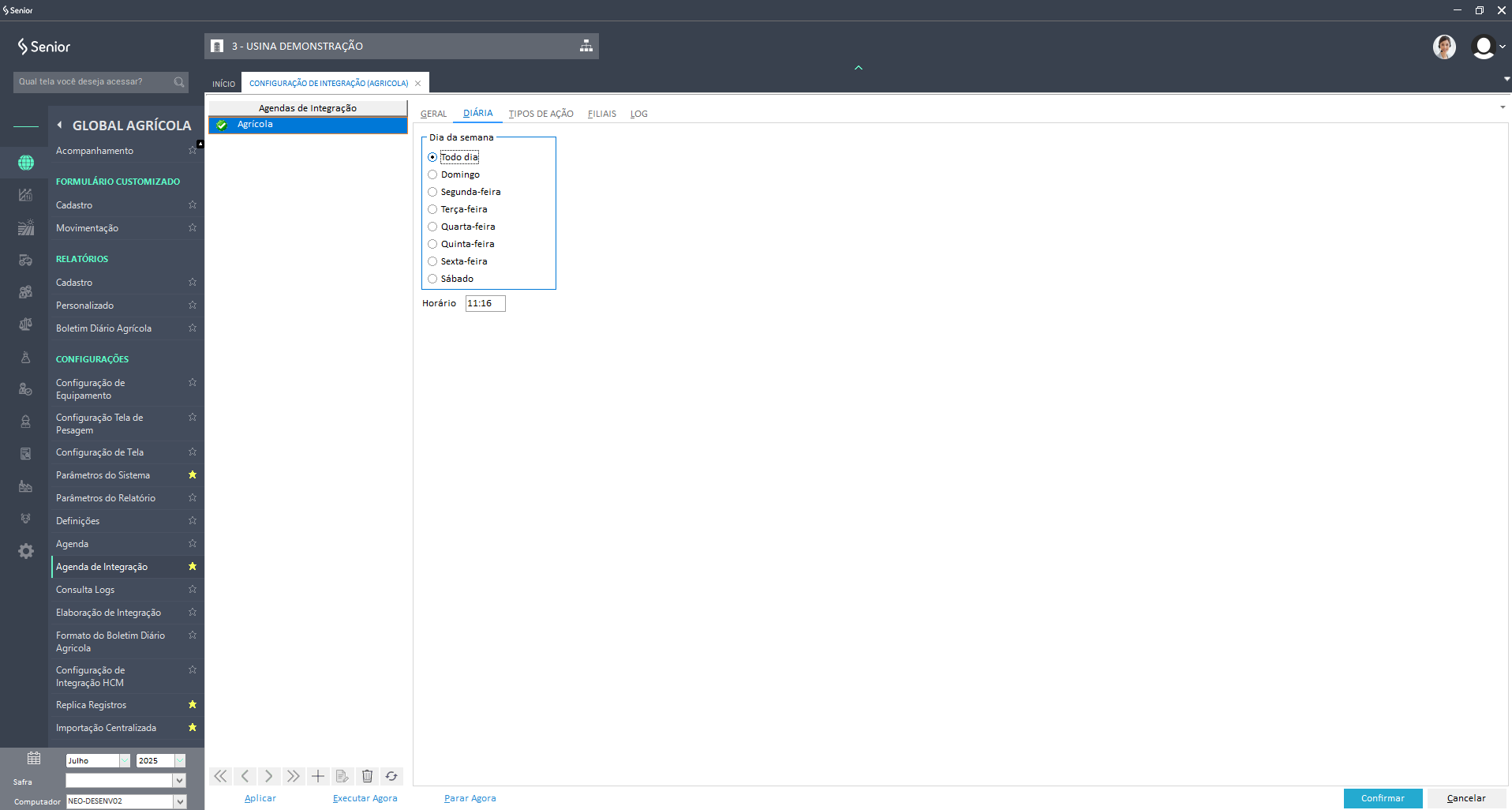
Task: Click the Executar Agora link
Action: [365, 798]
